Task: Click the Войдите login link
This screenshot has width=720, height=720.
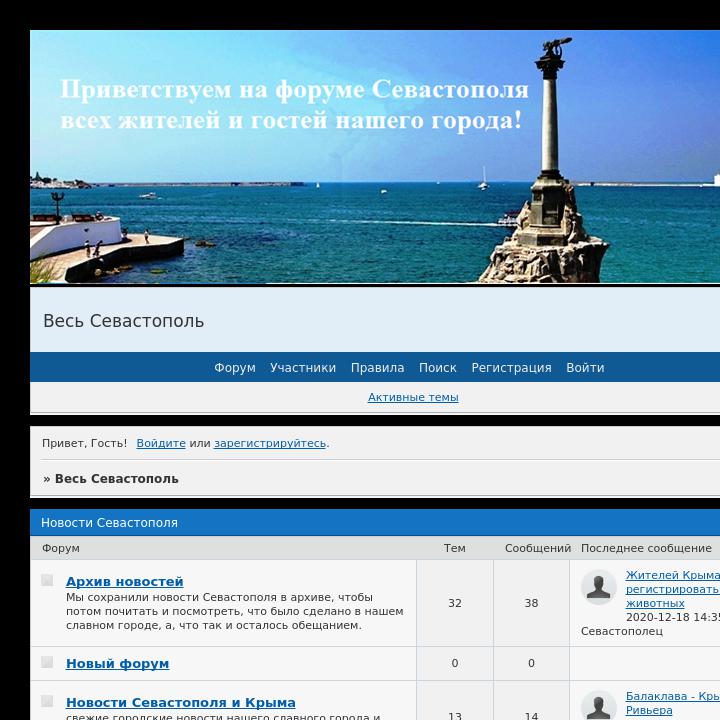Action: (161, 444)
